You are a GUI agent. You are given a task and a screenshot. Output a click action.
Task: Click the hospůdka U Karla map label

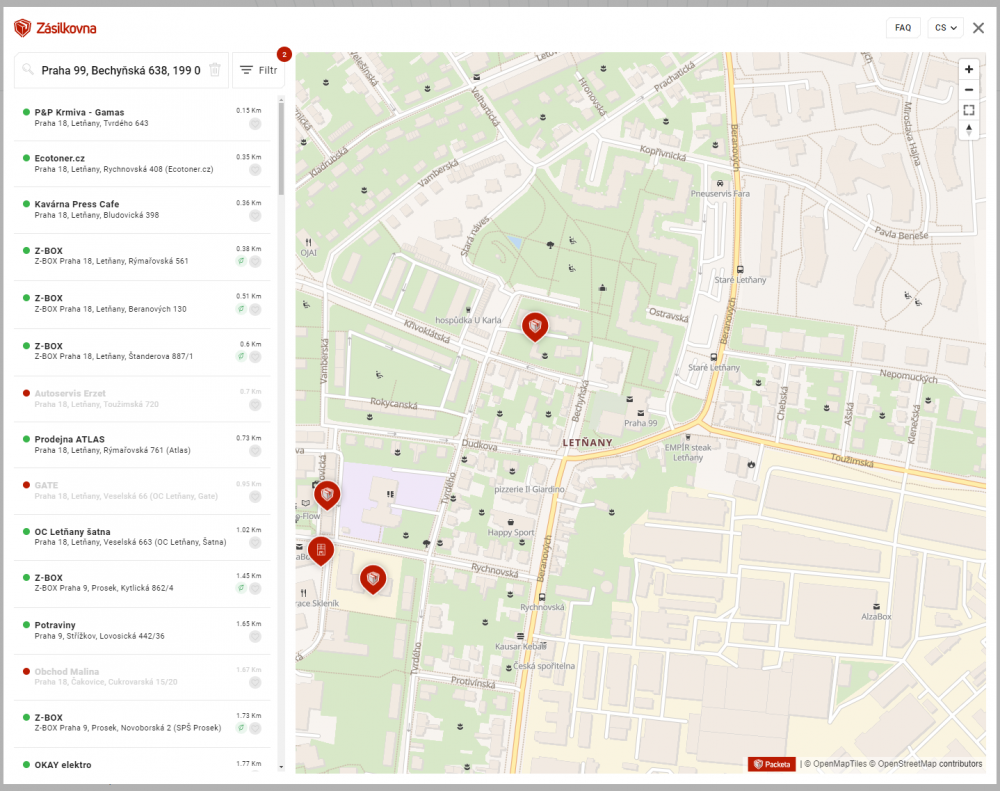coord(468,320)
